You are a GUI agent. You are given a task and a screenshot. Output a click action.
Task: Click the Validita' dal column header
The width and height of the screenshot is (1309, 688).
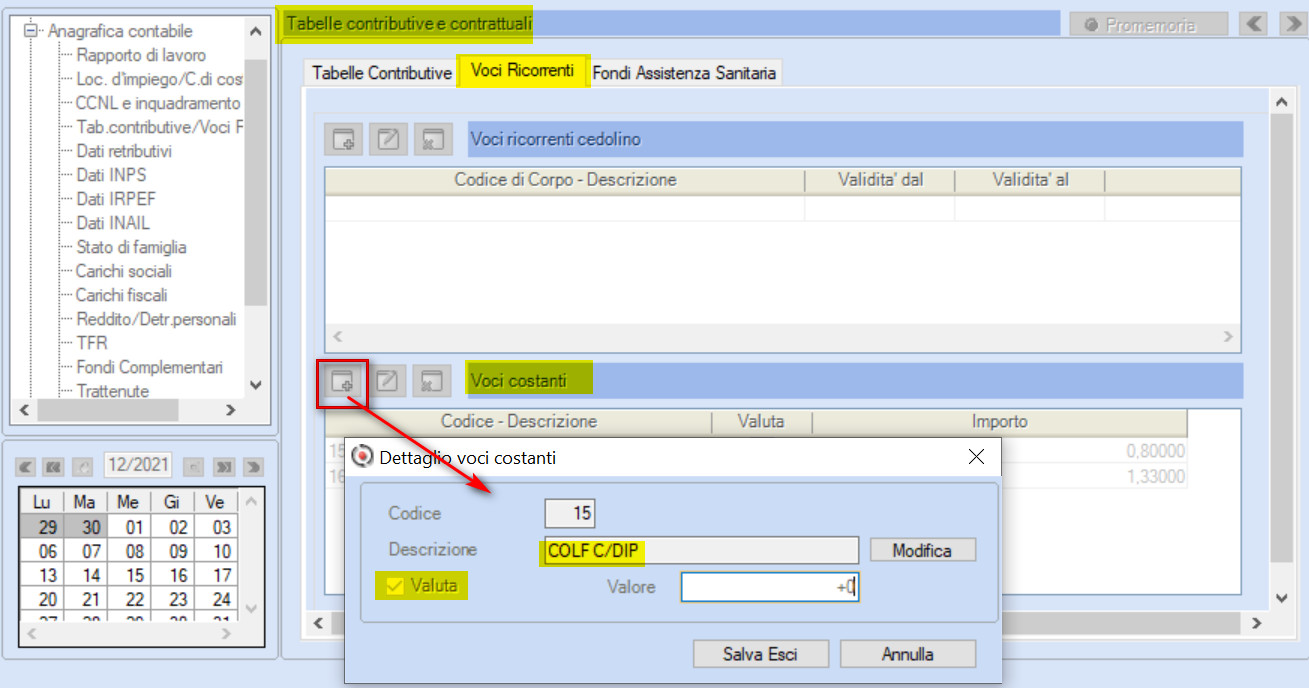pyautogui.click(x=880, y=180)
